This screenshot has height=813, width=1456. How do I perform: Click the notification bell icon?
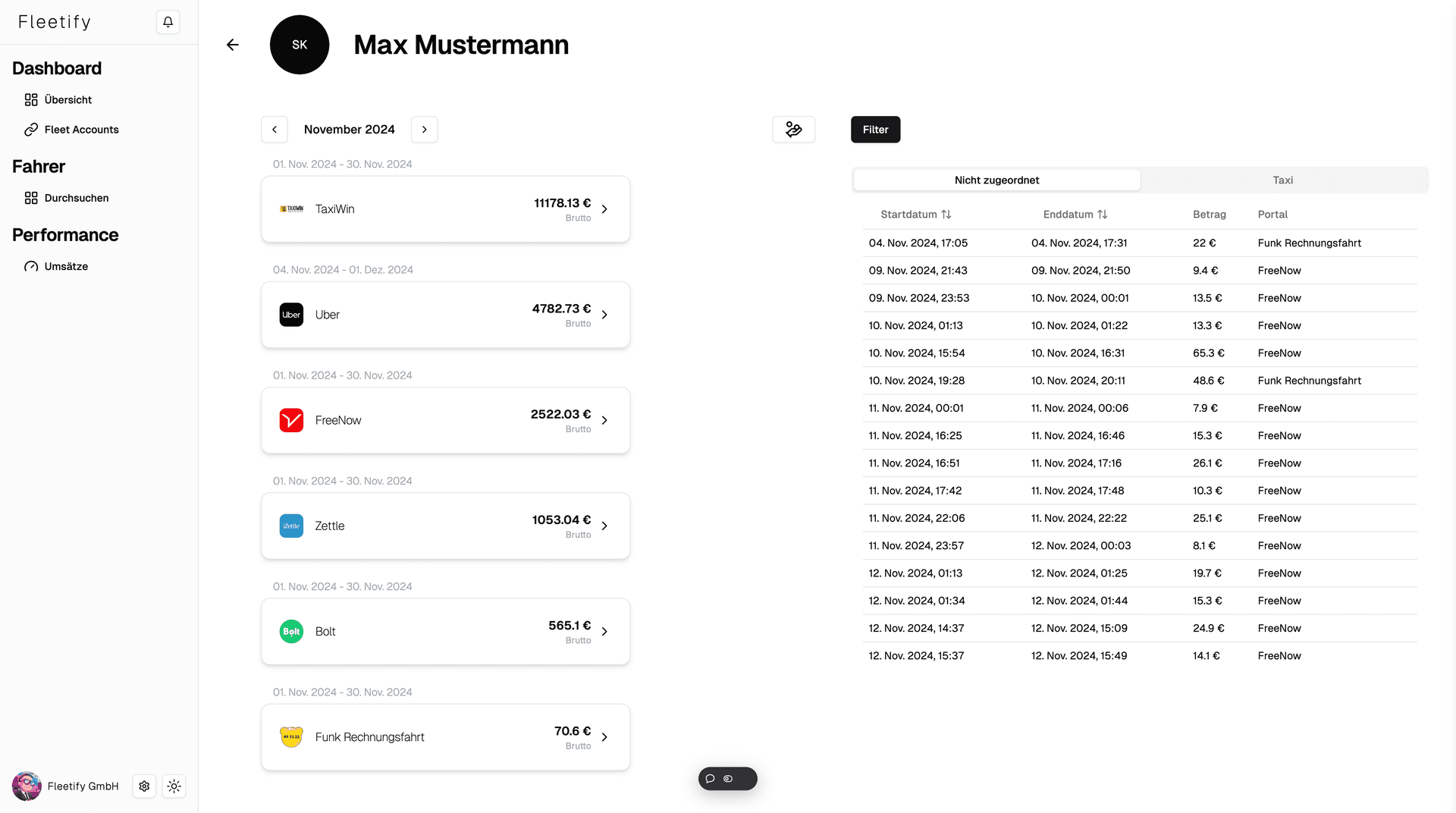click(x=168, y=22)
